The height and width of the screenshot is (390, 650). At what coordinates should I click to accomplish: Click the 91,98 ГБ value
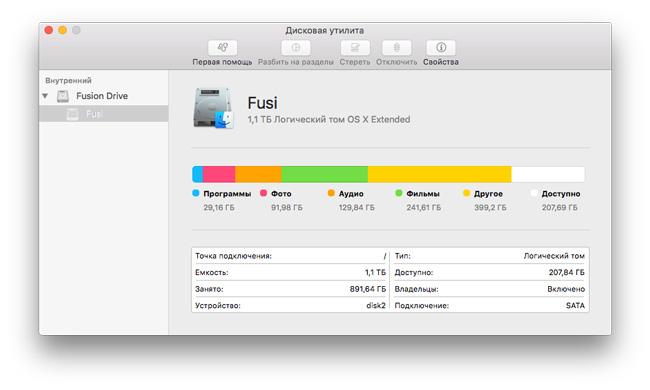(287, 208)
